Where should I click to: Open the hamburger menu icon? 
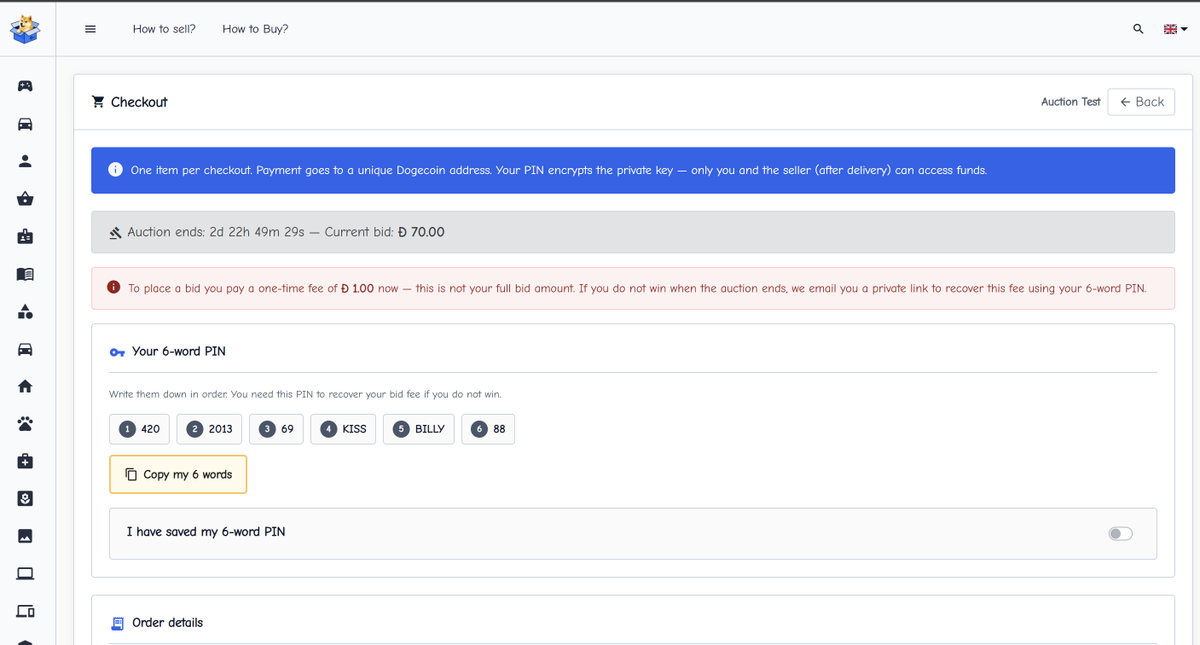point(90,29)
